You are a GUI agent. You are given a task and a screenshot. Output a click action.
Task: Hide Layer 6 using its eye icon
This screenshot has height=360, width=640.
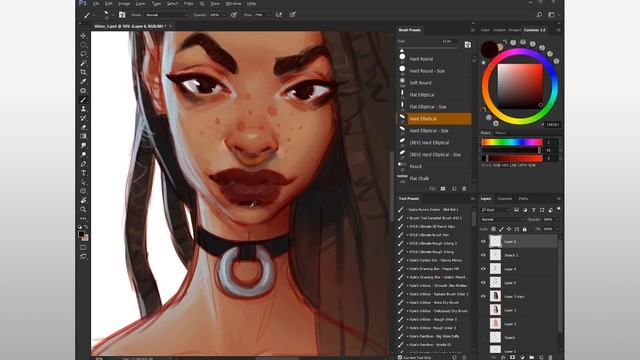(483, 242)
